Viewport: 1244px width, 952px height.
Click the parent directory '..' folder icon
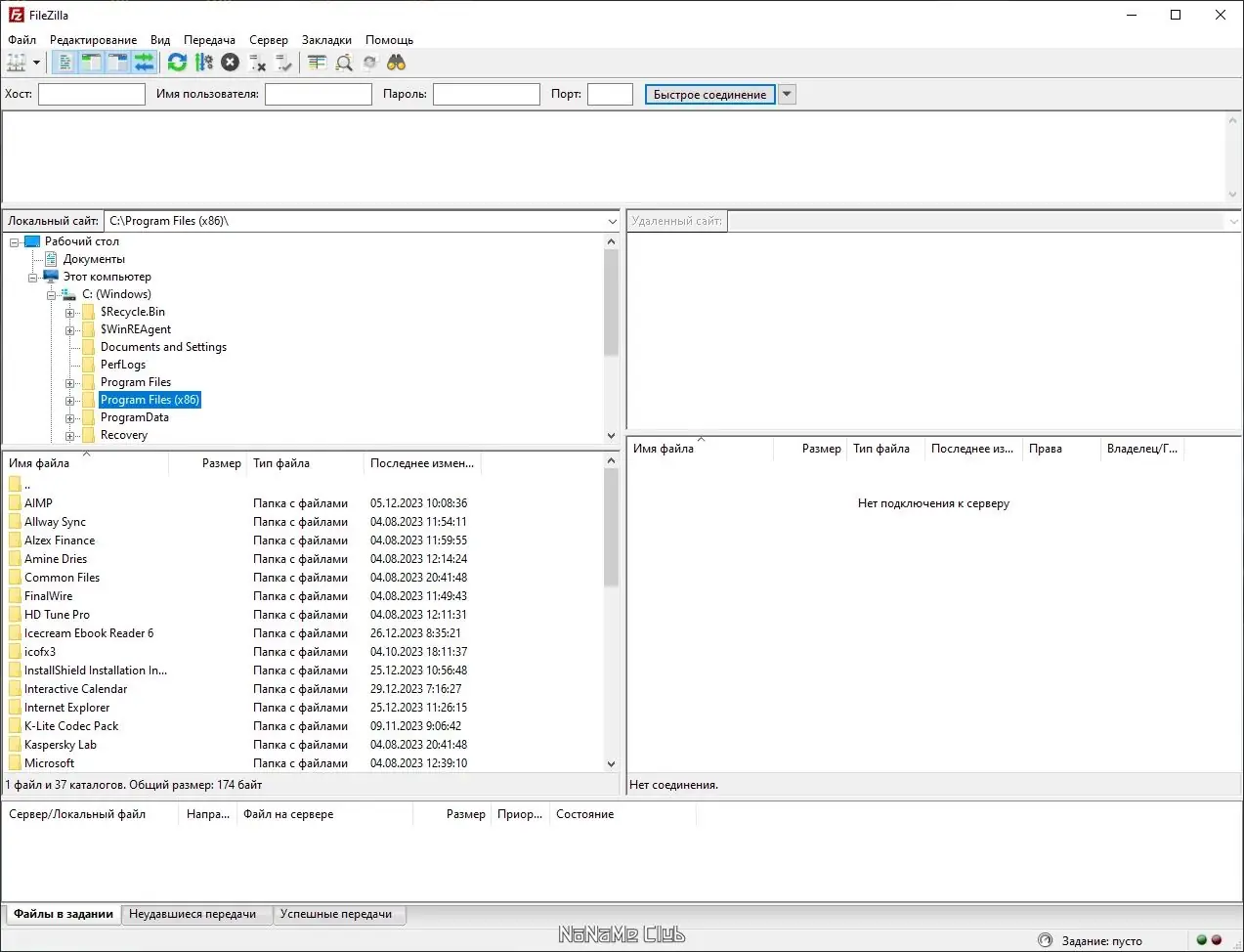[15, 485]
